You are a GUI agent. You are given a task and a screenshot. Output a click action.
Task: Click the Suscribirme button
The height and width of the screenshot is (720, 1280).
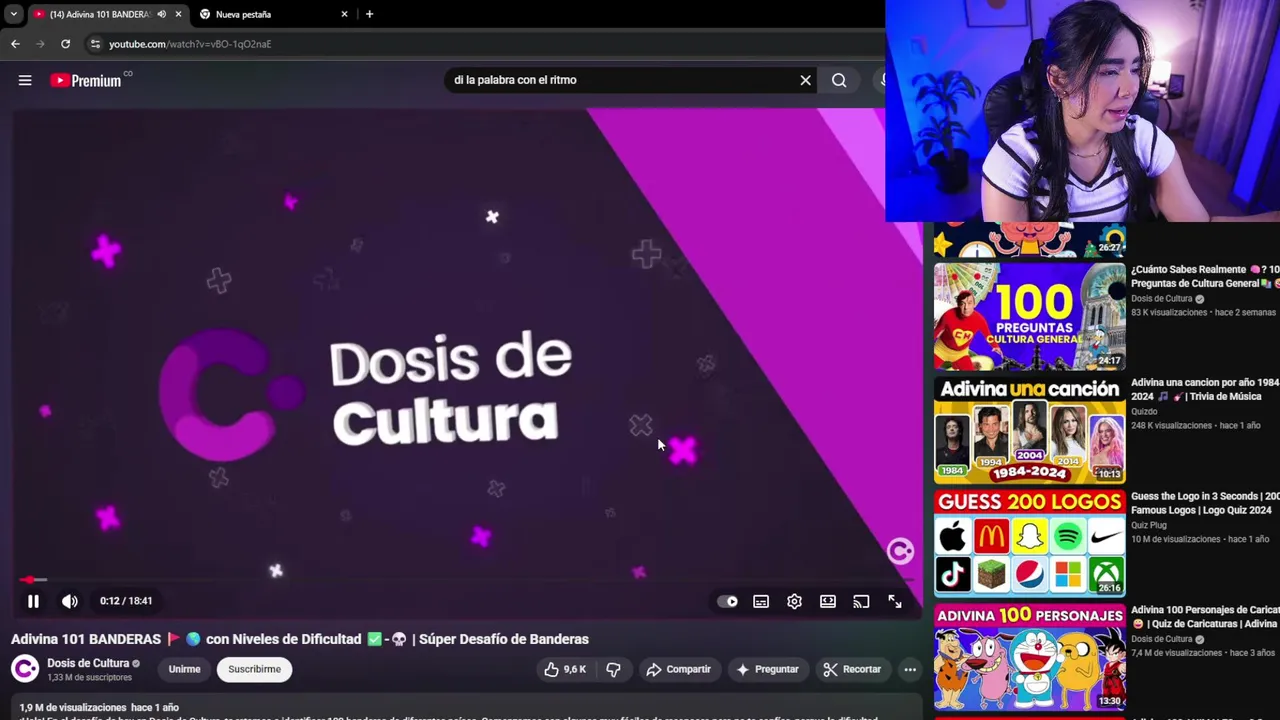click(x=254, y=669)
